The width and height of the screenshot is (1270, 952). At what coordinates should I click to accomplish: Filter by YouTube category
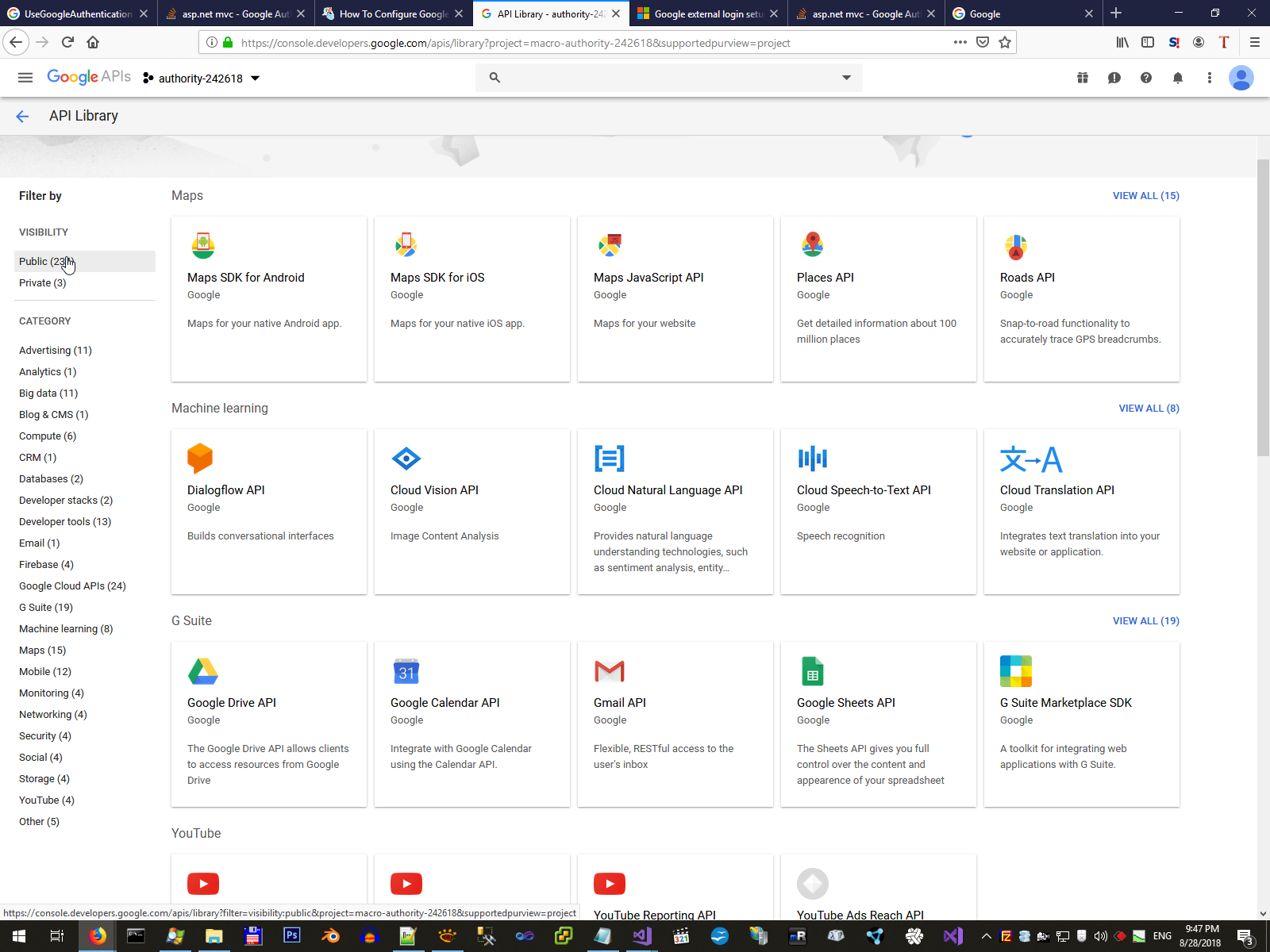(x=47, y=800)
